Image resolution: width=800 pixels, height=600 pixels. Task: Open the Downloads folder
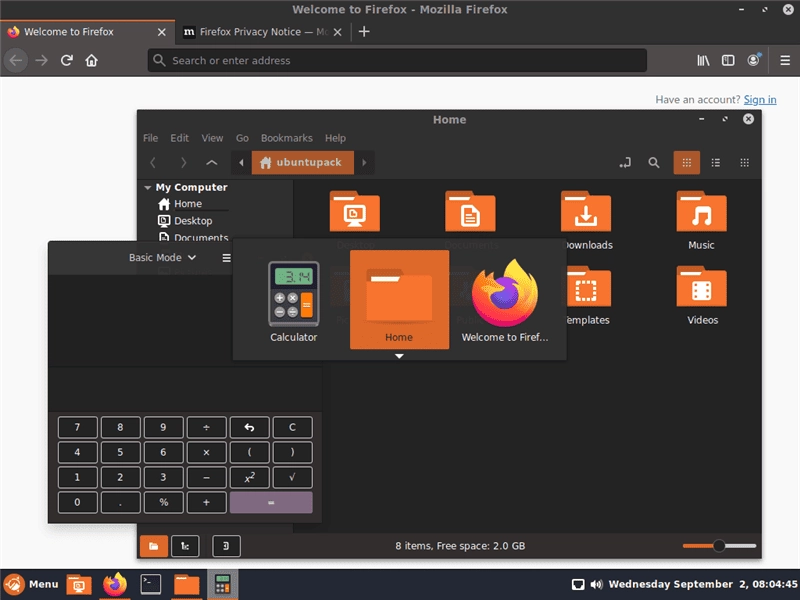click(x=586, y=211)
